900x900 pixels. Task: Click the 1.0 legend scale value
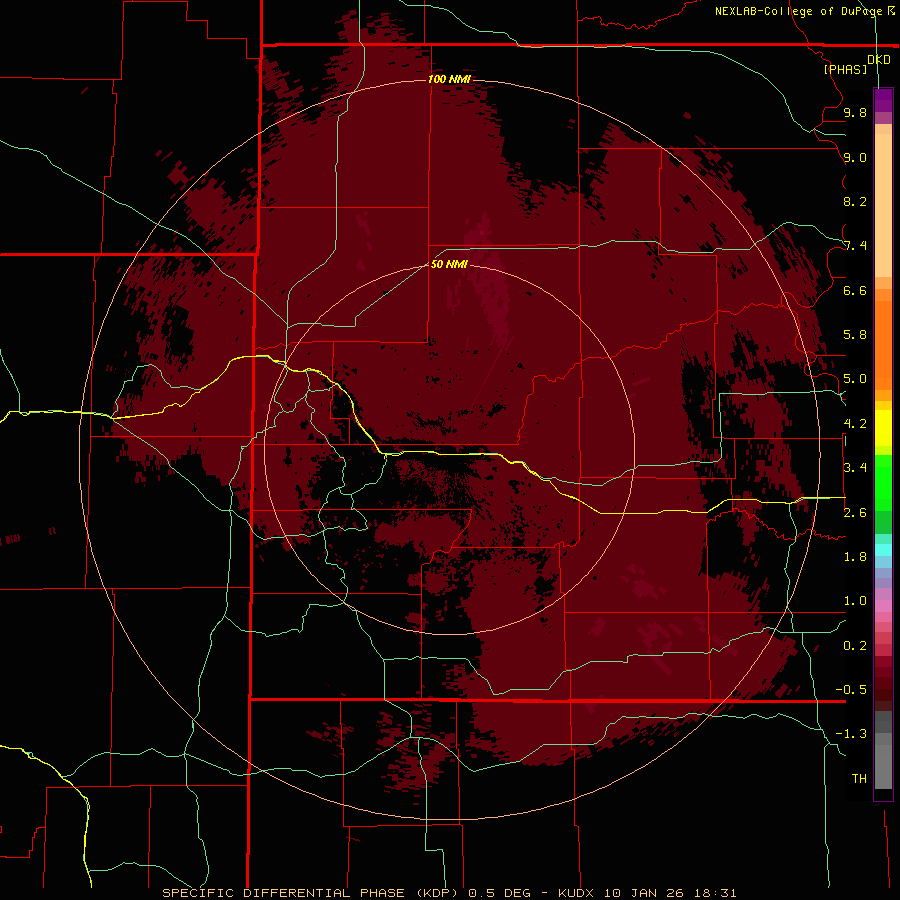(855, 601)
